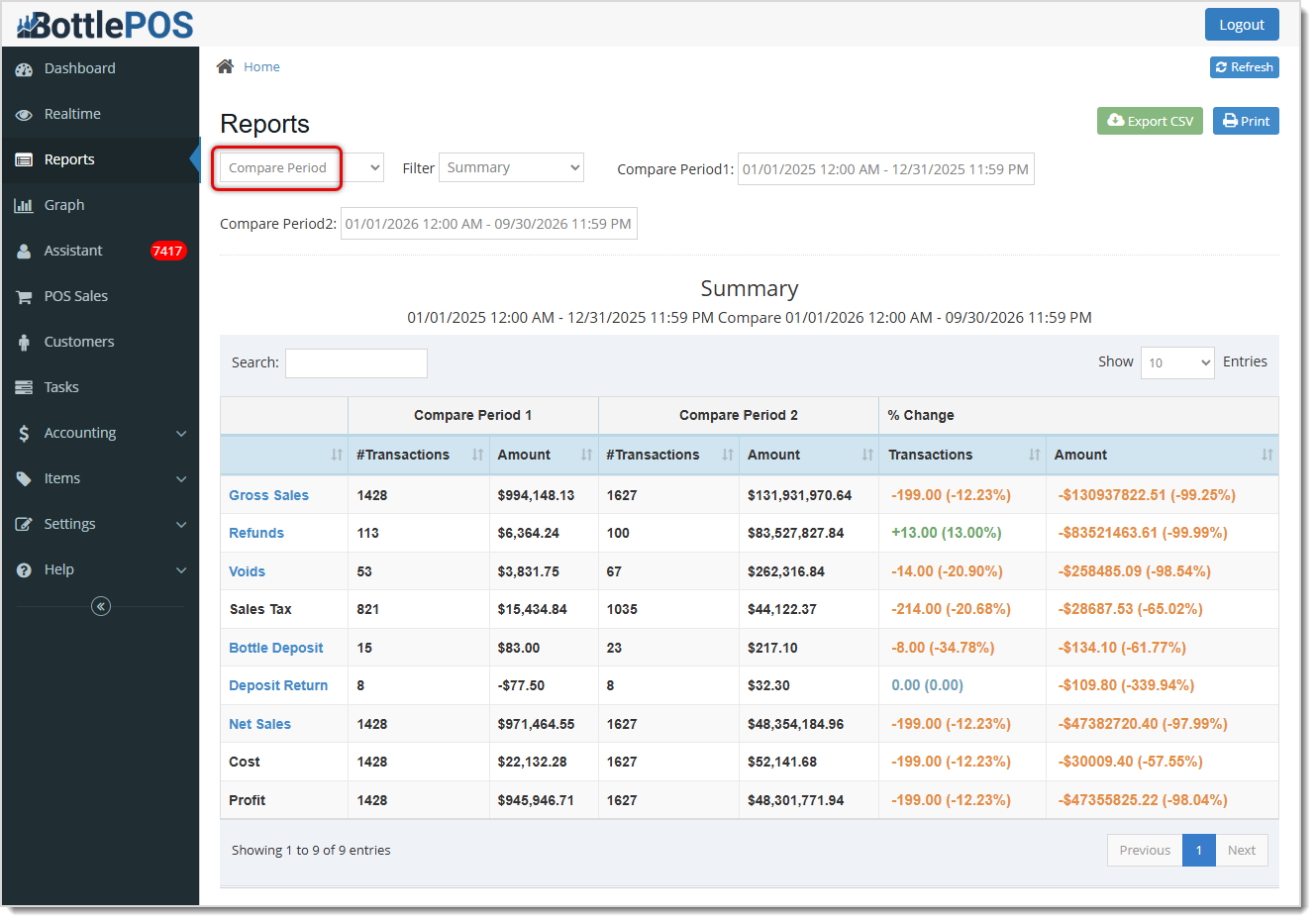The height and width of the screenshot is (922, 1316).
Task: Click the 0.00 (0.00) Deposit Return change
Action: [927, 685]
